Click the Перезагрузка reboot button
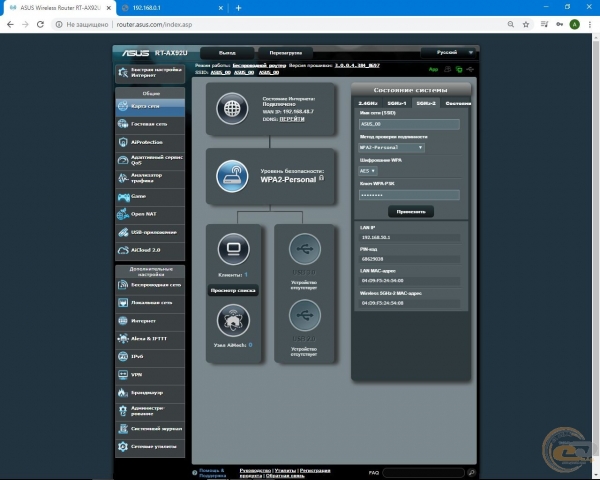Screen dimensions: 600x480 (x=285, y=53)
